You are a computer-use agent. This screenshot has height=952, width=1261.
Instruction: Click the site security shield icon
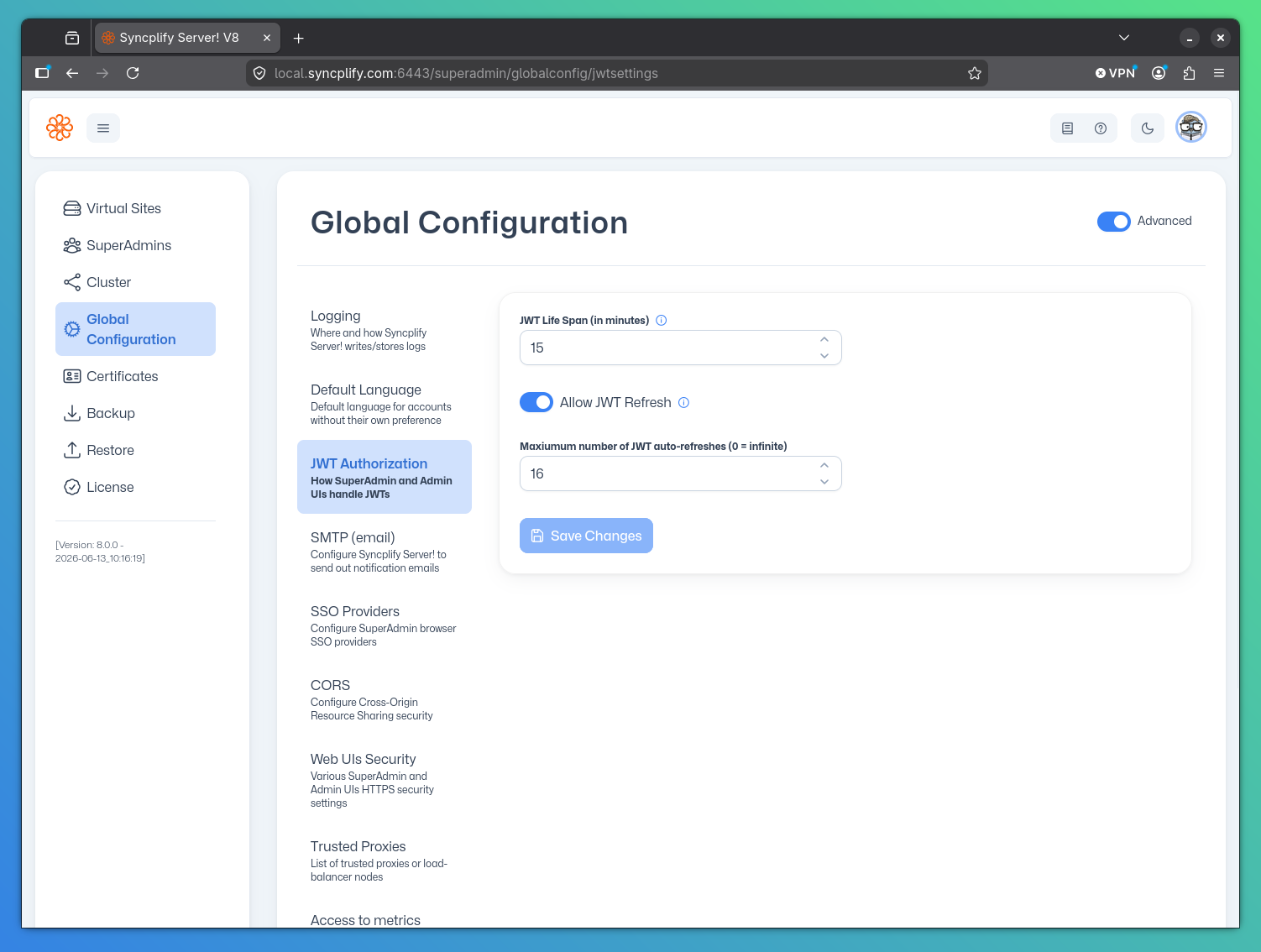(259, 73)
